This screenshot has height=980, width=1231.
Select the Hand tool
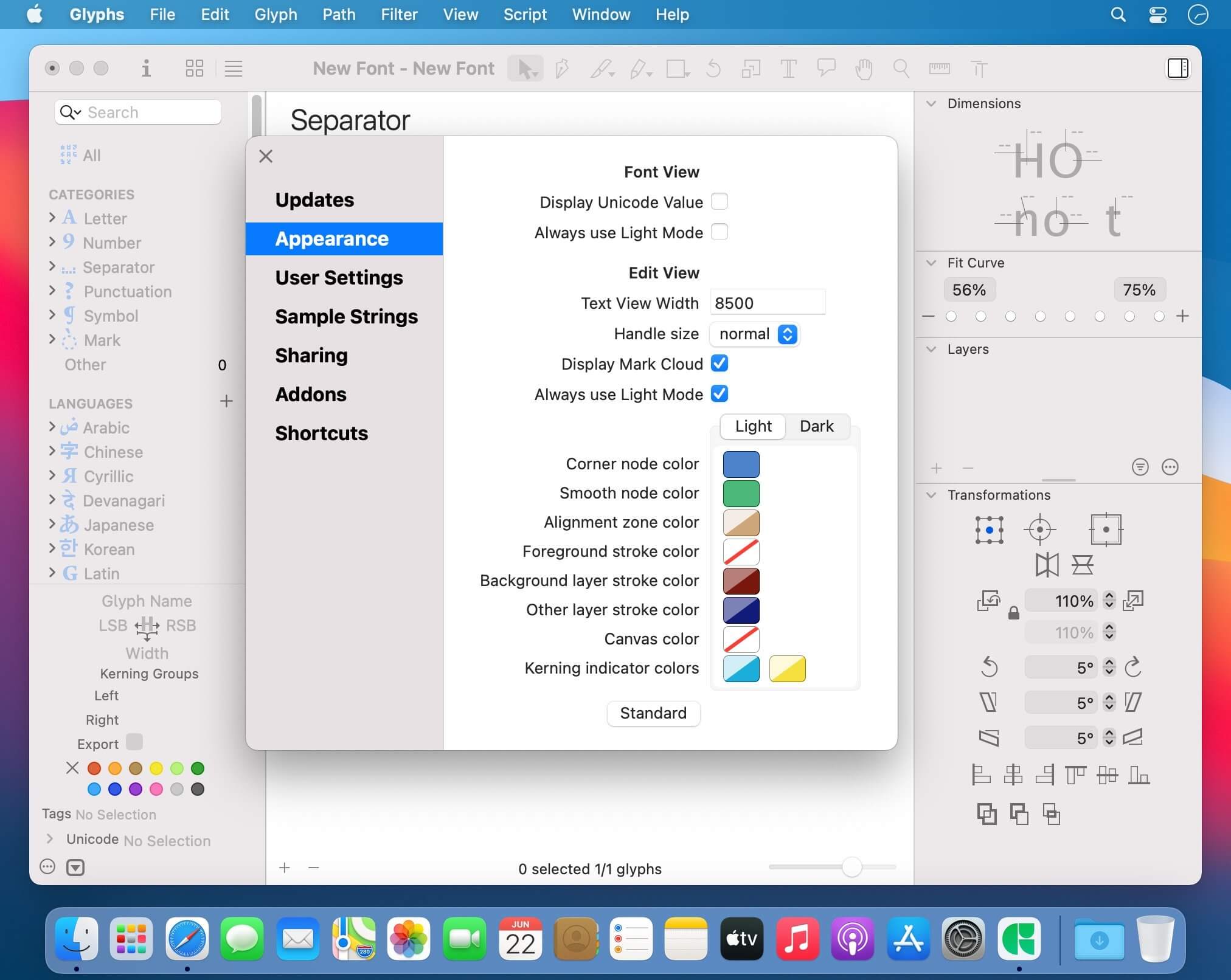(864, 69)
